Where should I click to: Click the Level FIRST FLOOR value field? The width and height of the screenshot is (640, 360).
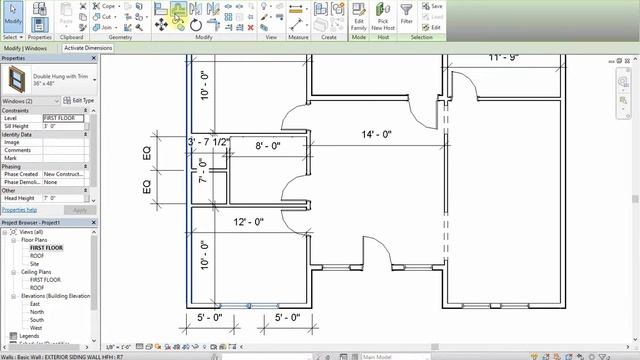[63, 118]
